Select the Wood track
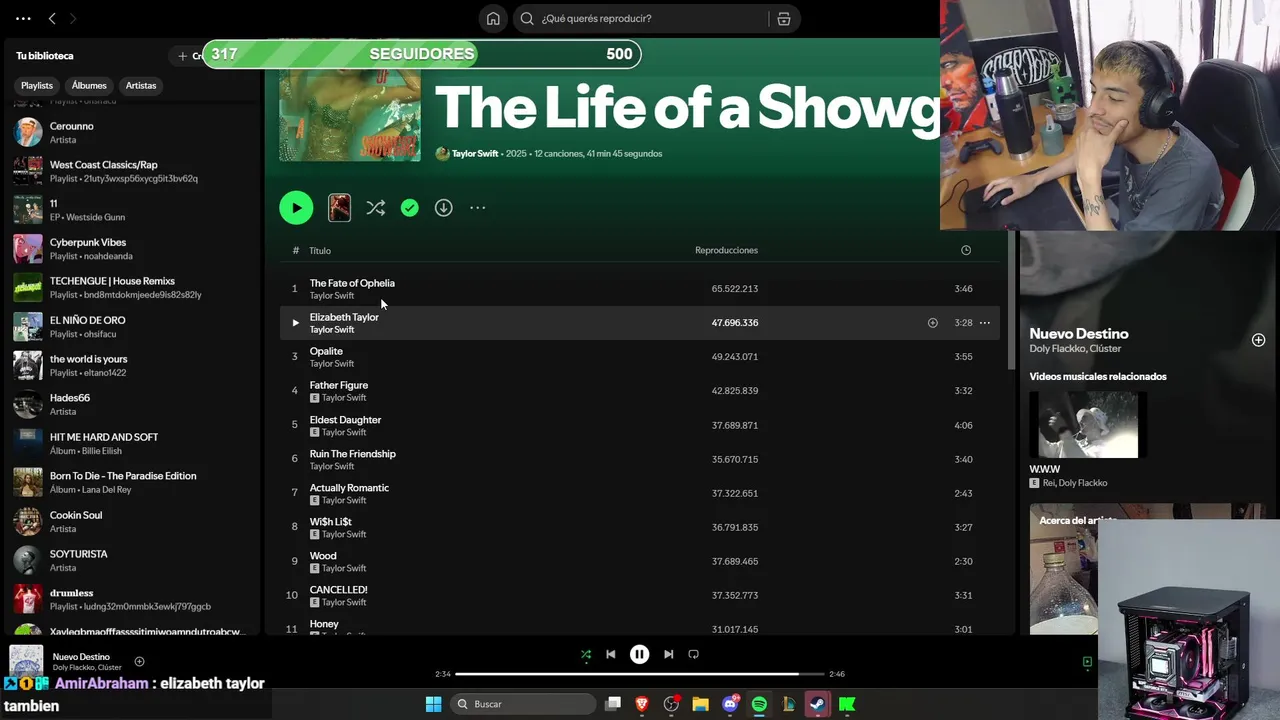 click(640, 561)
